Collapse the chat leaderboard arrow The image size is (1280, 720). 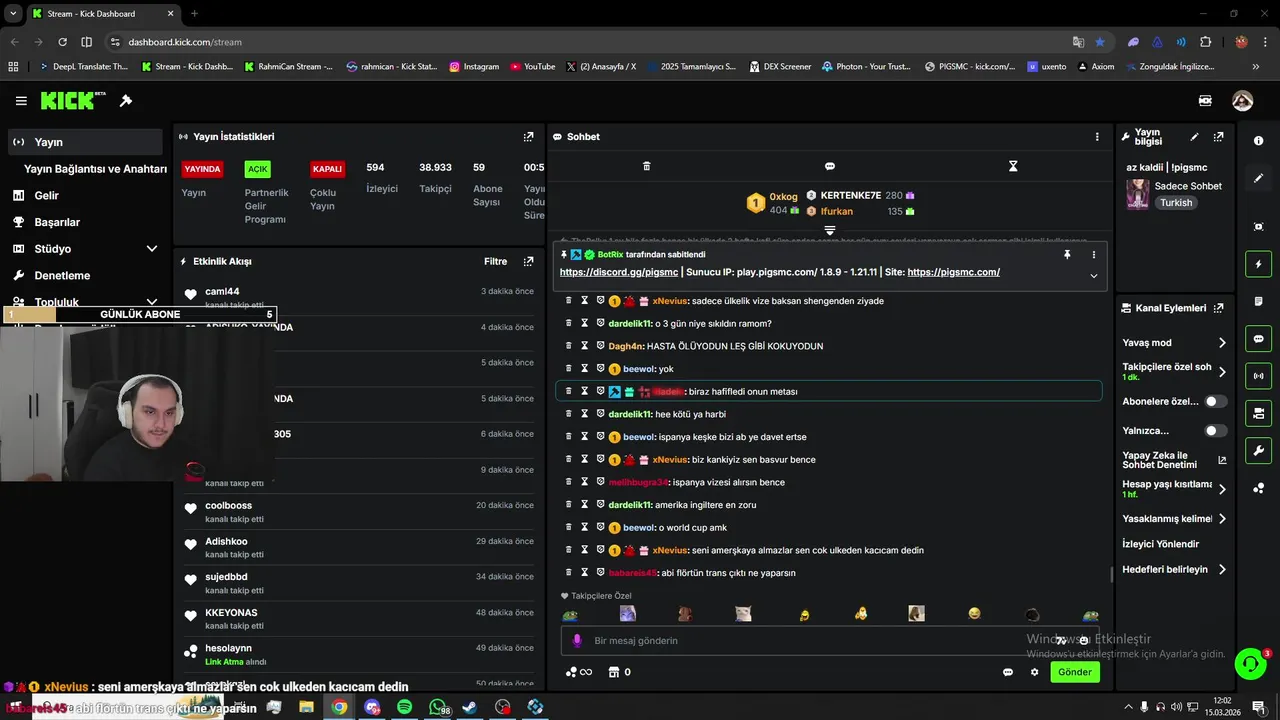tap(829, 231)
